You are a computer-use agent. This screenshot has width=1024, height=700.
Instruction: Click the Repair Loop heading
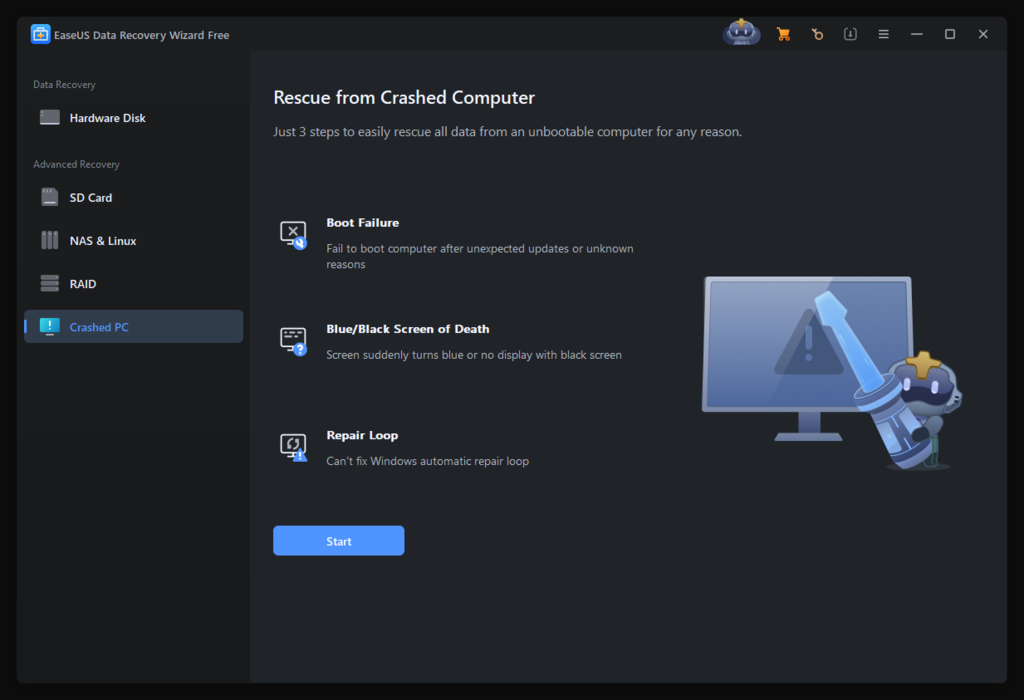(362, 436)
